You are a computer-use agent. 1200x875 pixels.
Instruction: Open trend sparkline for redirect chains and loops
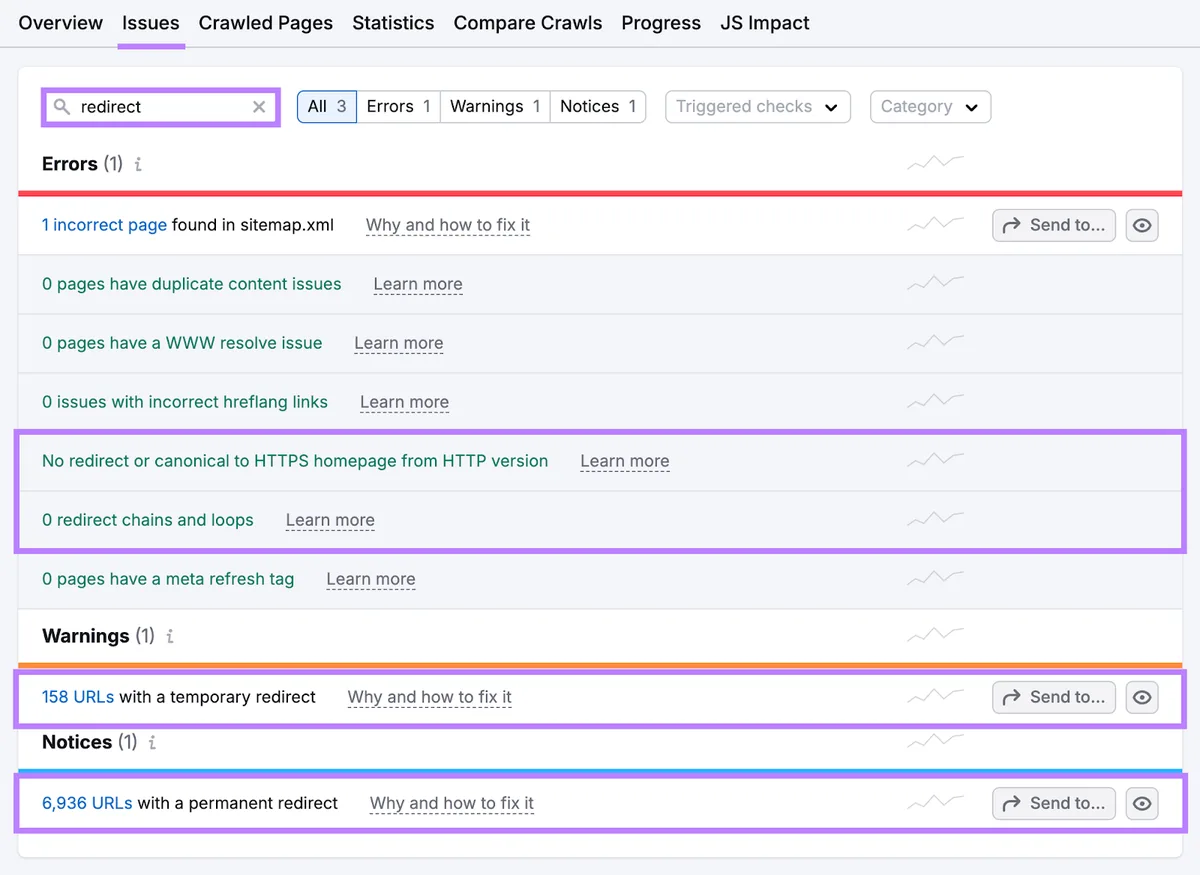[x=936, y=520]
